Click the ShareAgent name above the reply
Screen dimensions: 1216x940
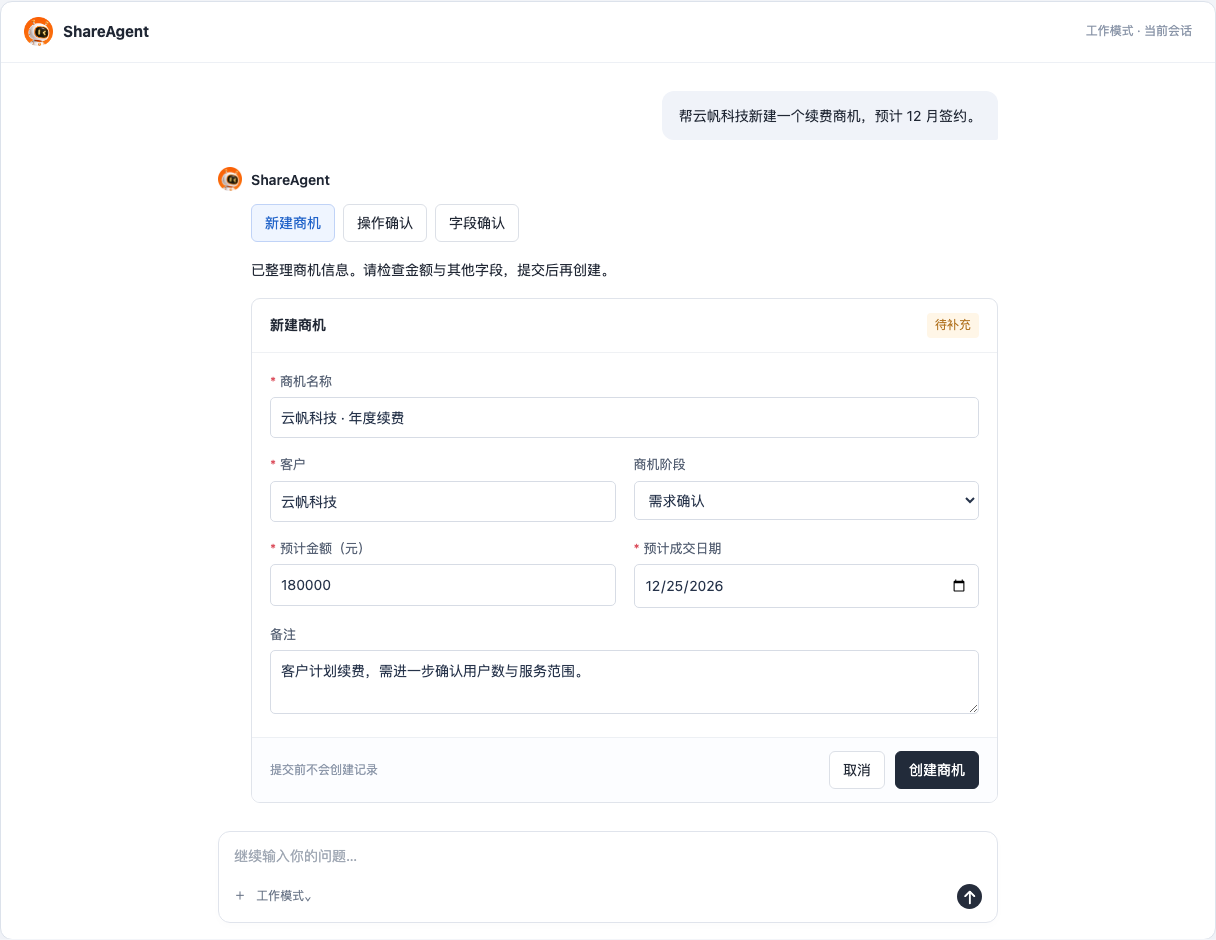coord(290,180)
